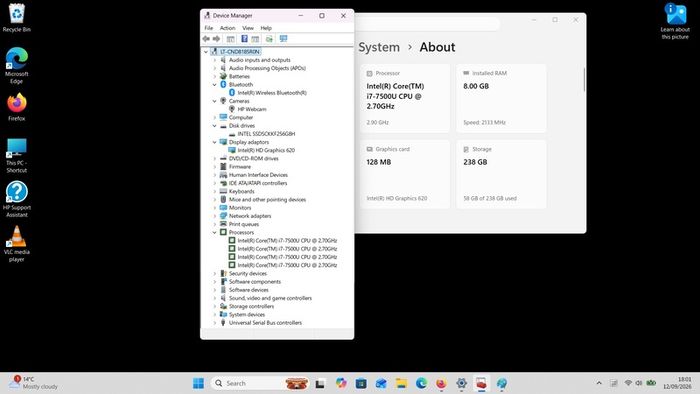Select the Sound, video and game controllers label

(x=270, y=298)
